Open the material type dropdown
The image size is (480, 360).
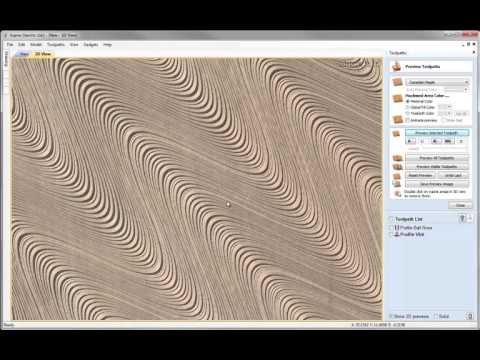pos(437,82)
